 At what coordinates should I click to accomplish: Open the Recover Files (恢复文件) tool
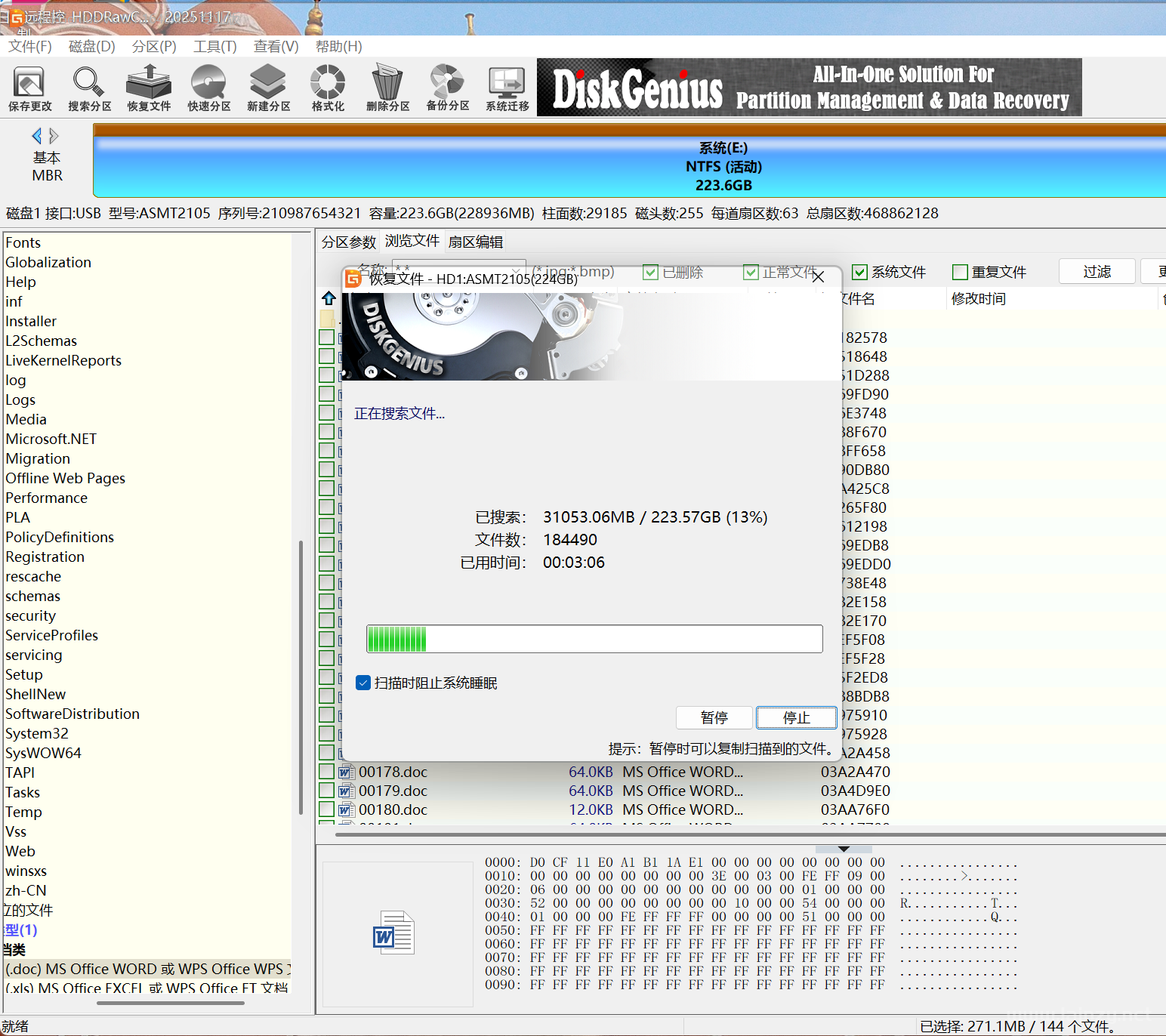pyautogui.click(x=149, y=88)
